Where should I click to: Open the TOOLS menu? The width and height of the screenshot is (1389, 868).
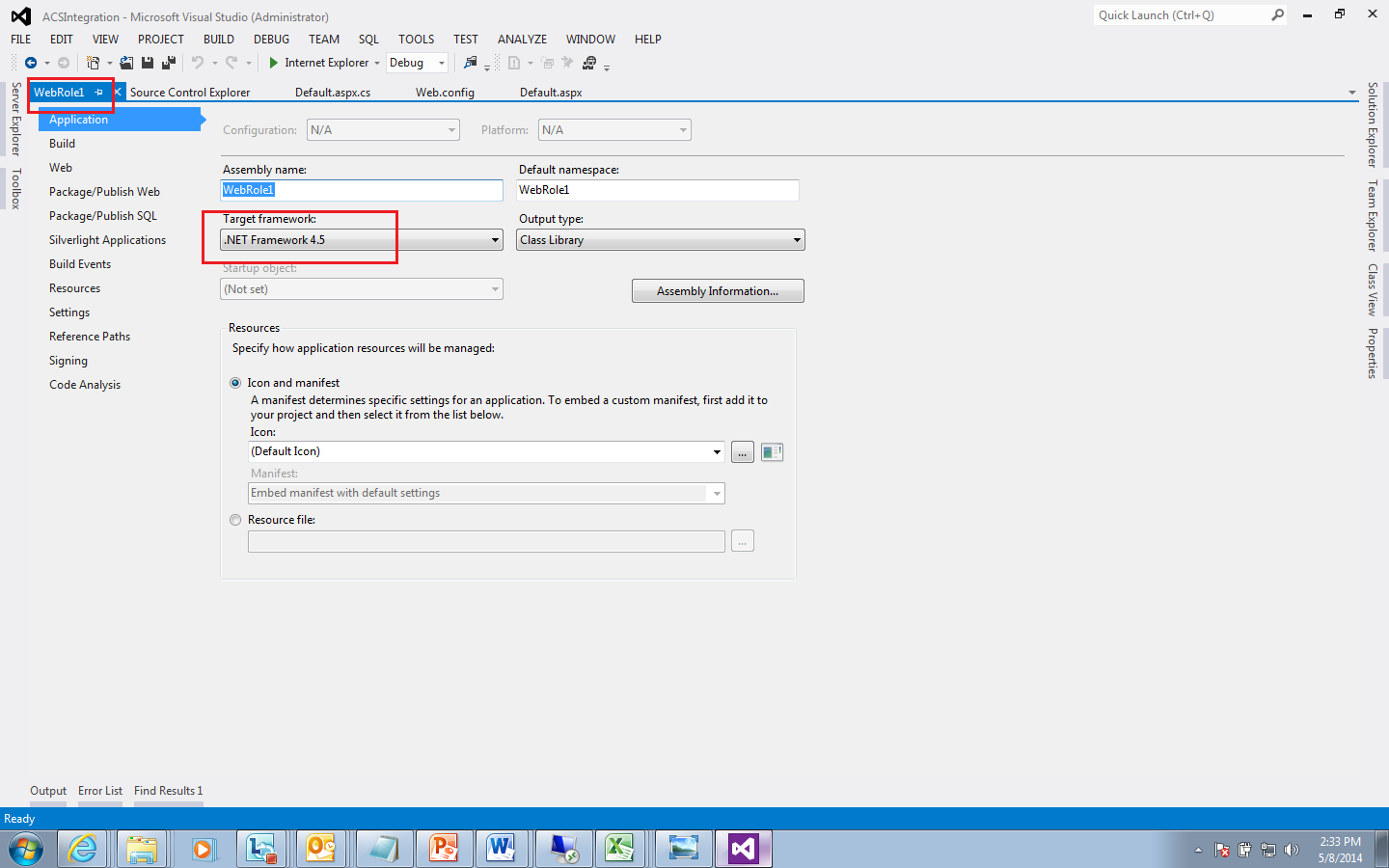coord(416,40)
